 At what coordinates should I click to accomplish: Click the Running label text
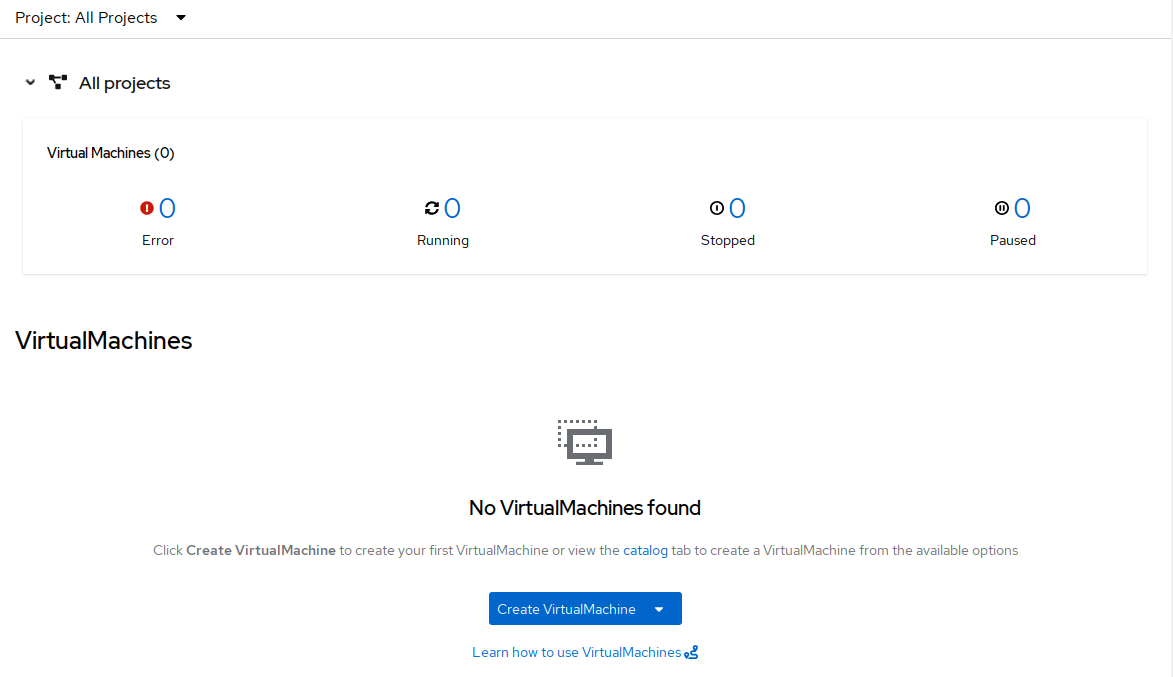point(443,240)
